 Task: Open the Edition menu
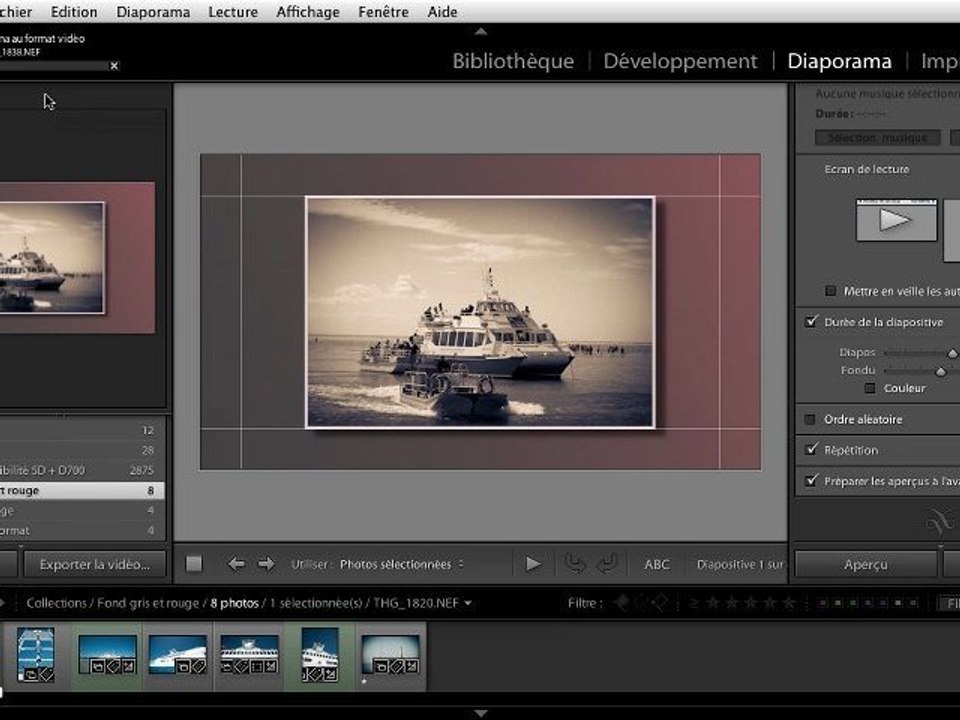(x=74, y=12)
